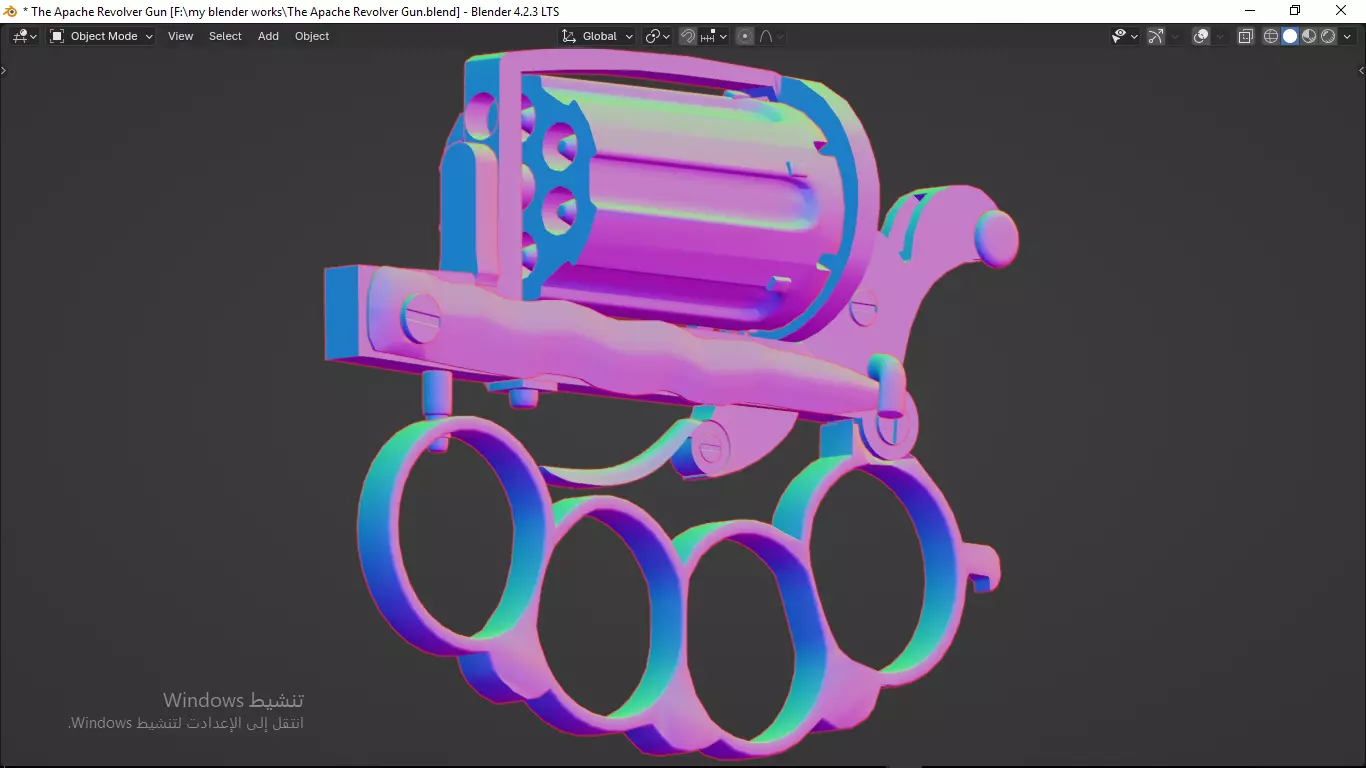
Task: Expand the right sidebar with the arrow
Action: 1361,70
